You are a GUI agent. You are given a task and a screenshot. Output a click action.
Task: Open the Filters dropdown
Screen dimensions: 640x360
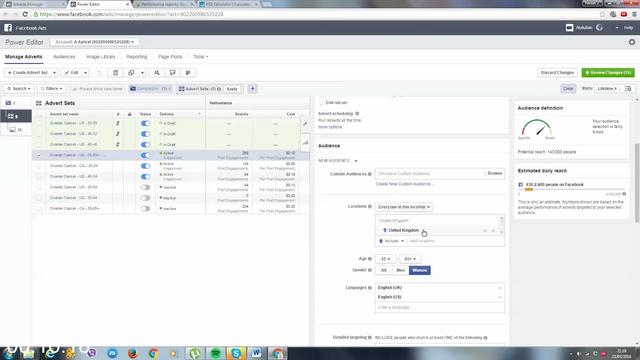click(x=51, y=89)
